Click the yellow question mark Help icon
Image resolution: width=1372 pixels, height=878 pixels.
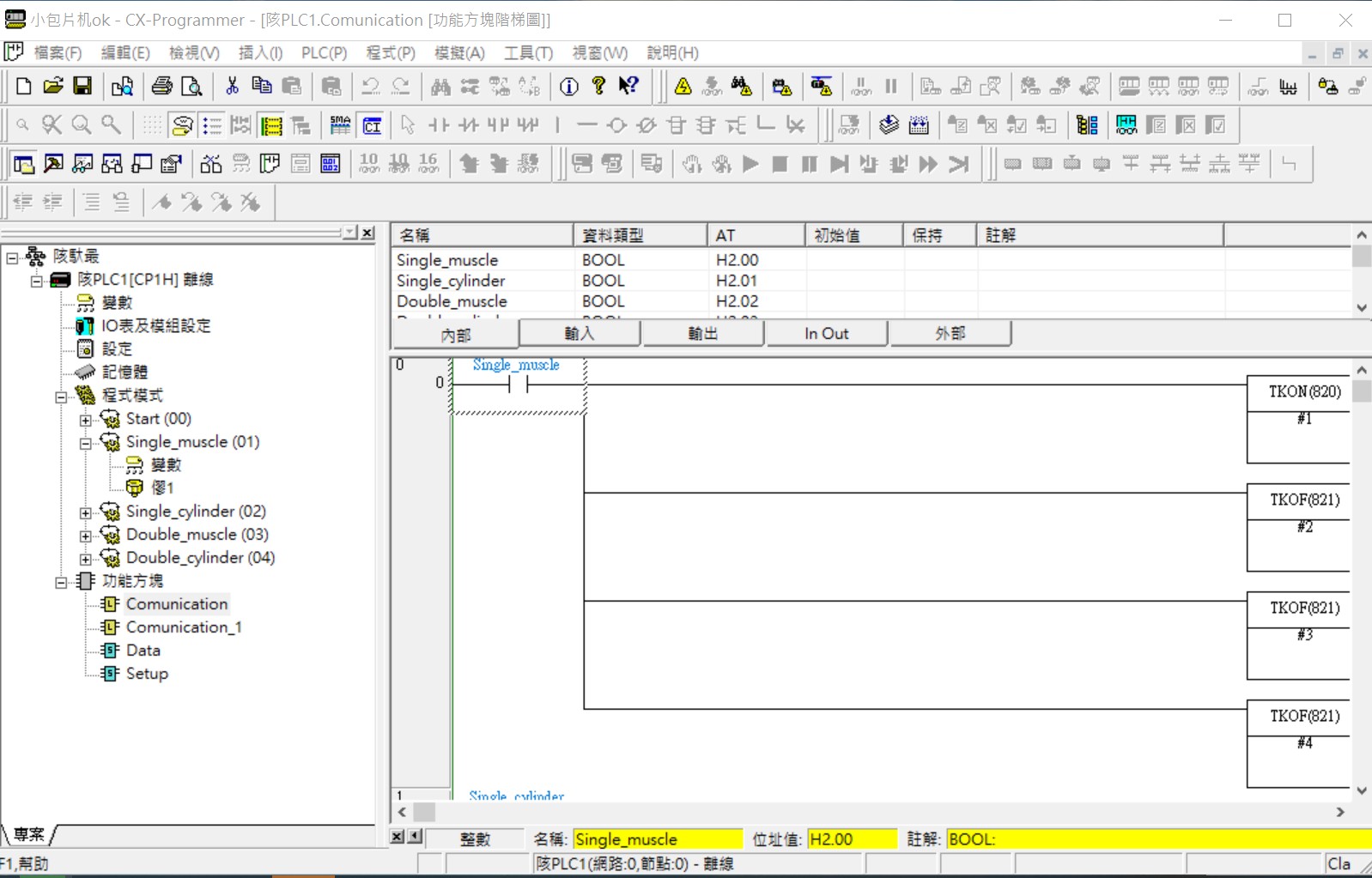click(x=598, y=86)
